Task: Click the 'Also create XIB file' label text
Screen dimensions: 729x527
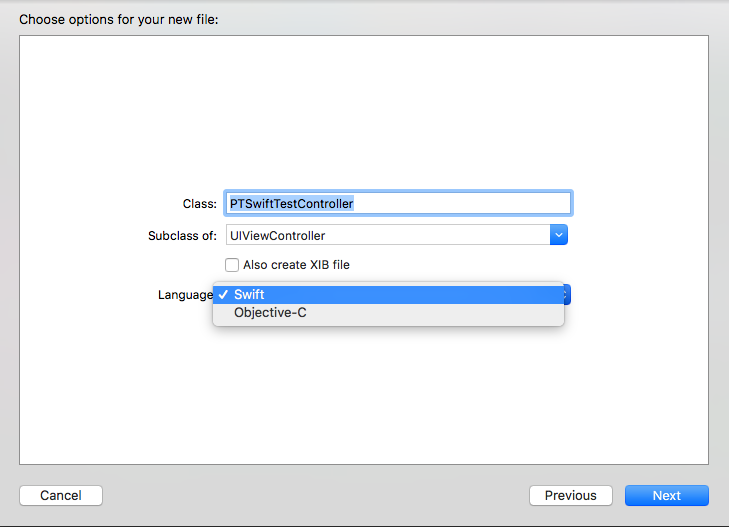Action: point(296,265)
